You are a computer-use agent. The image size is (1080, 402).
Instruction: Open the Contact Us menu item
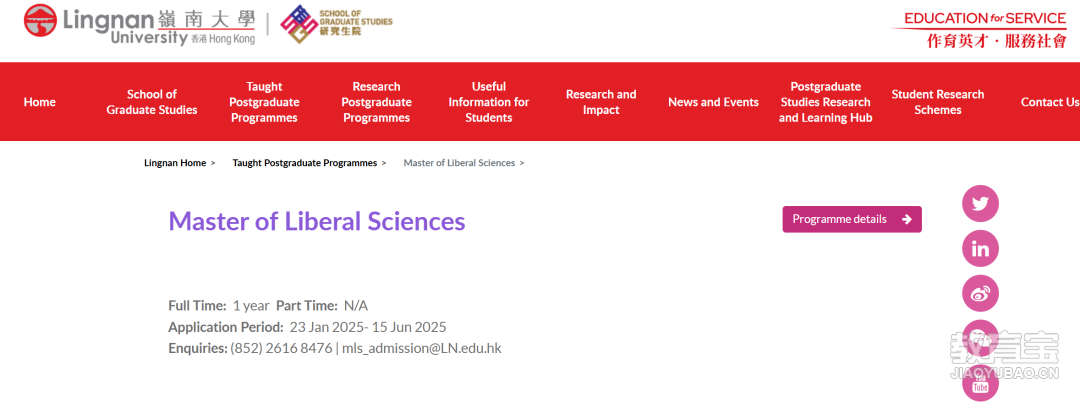coord(1050,102)
